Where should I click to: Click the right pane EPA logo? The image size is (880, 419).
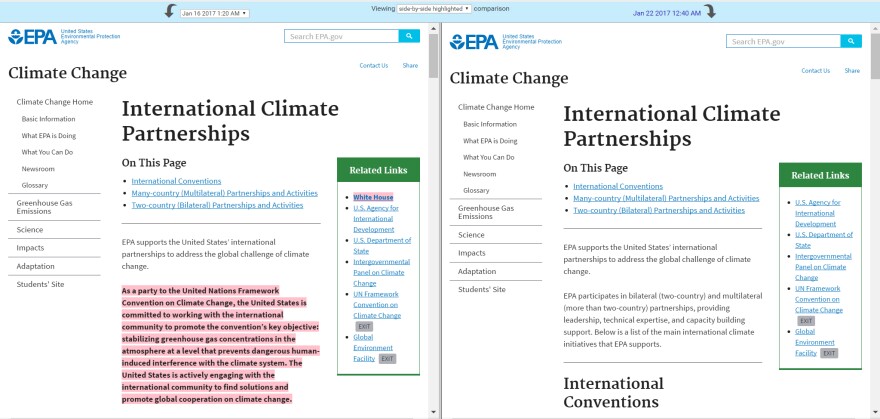click(x=505, y=42)
